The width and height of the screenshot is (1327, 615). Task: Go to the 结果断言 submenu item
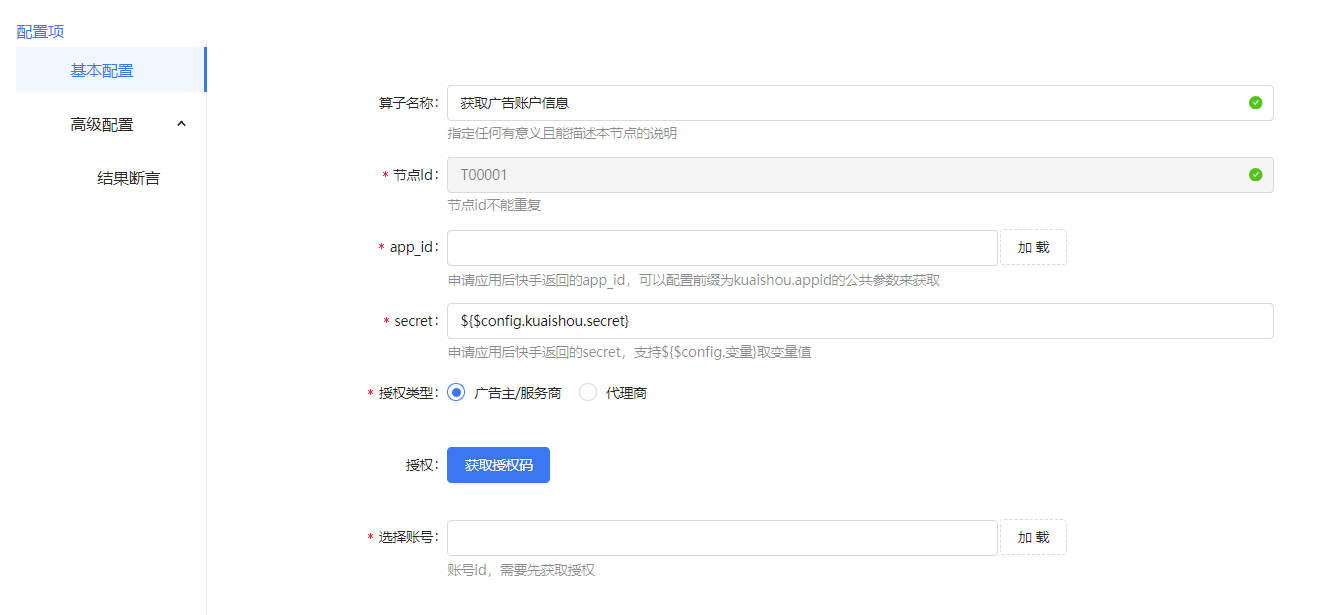click(128, 179)
